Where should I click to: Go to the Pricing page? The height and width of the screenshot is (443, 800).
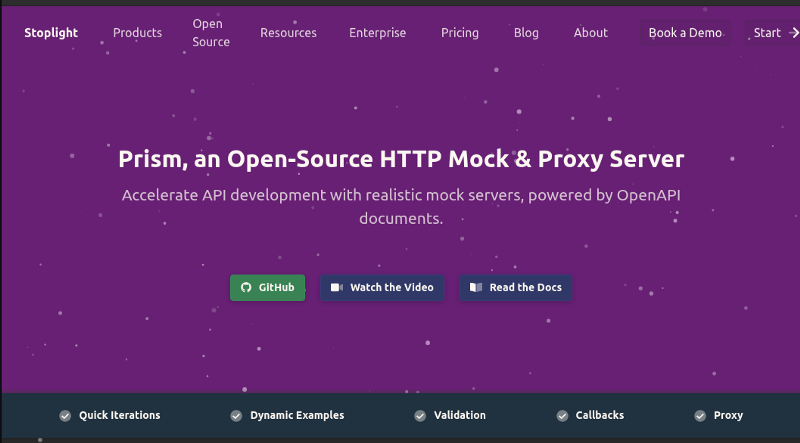coord(459,33)
